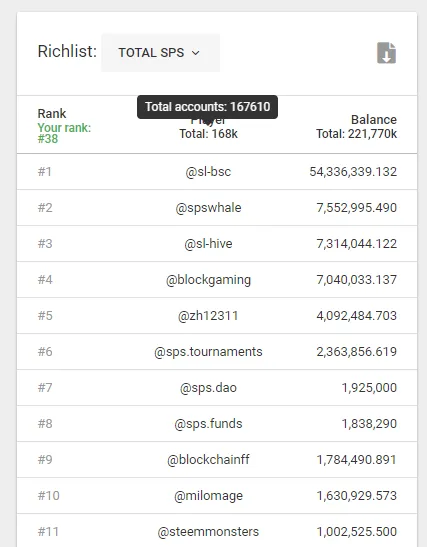Download the richlist export file icon

coord(387,53)
